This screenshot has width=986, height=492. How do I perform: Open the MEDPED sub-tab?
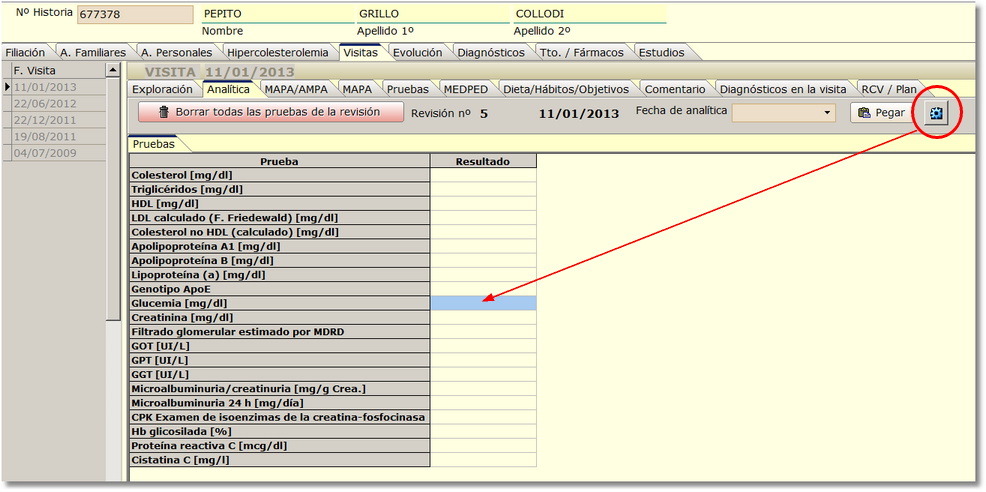[x=466, y=89]
